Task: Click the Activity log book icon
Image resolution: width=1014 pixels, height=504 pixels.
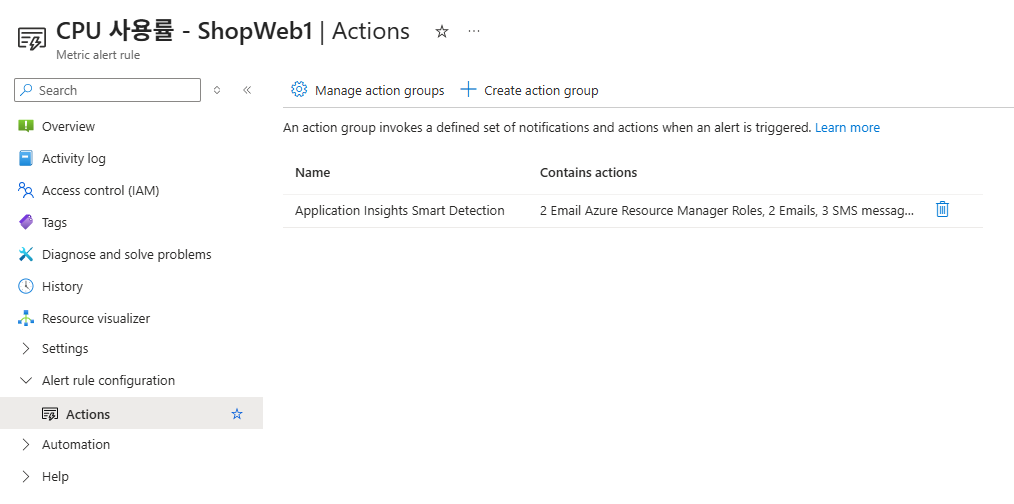Action: (x=26, y=159)
